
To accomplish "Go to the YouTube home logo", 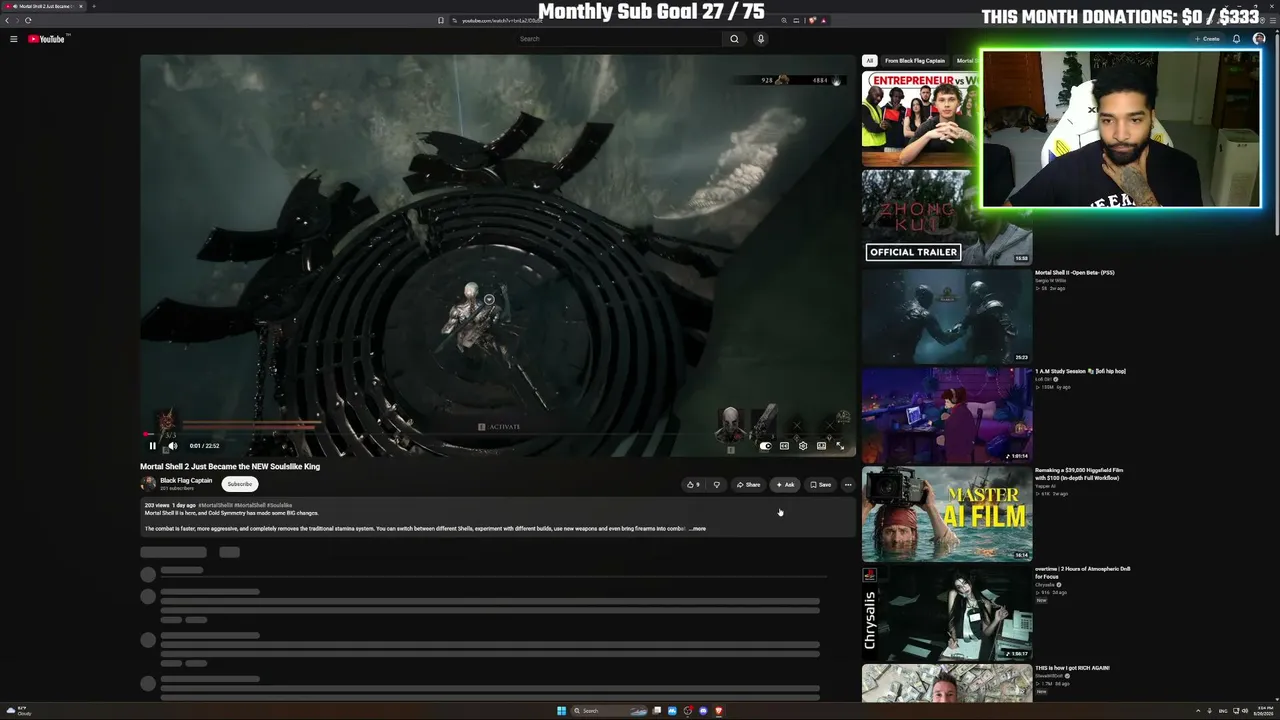I will click(x=46, y=39).
